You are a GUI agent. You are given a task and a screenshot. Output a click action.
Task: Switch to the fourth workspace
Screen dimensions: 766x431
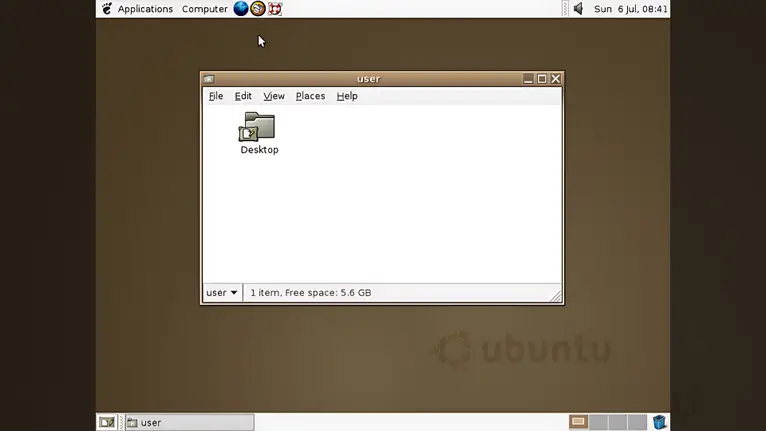click(x=637, y=422)
